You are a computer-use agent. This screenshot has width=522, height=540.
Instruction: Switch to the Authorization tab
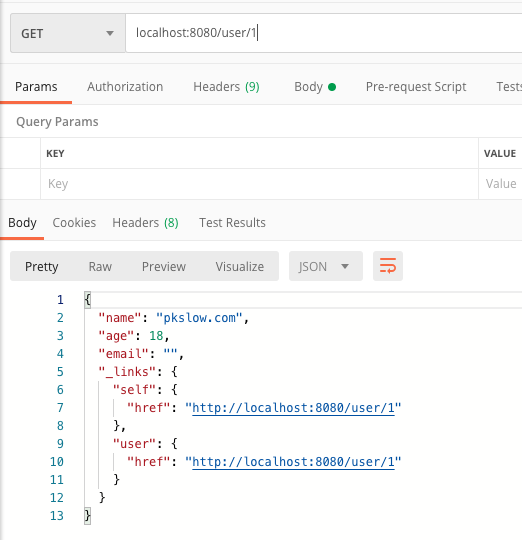125,86
